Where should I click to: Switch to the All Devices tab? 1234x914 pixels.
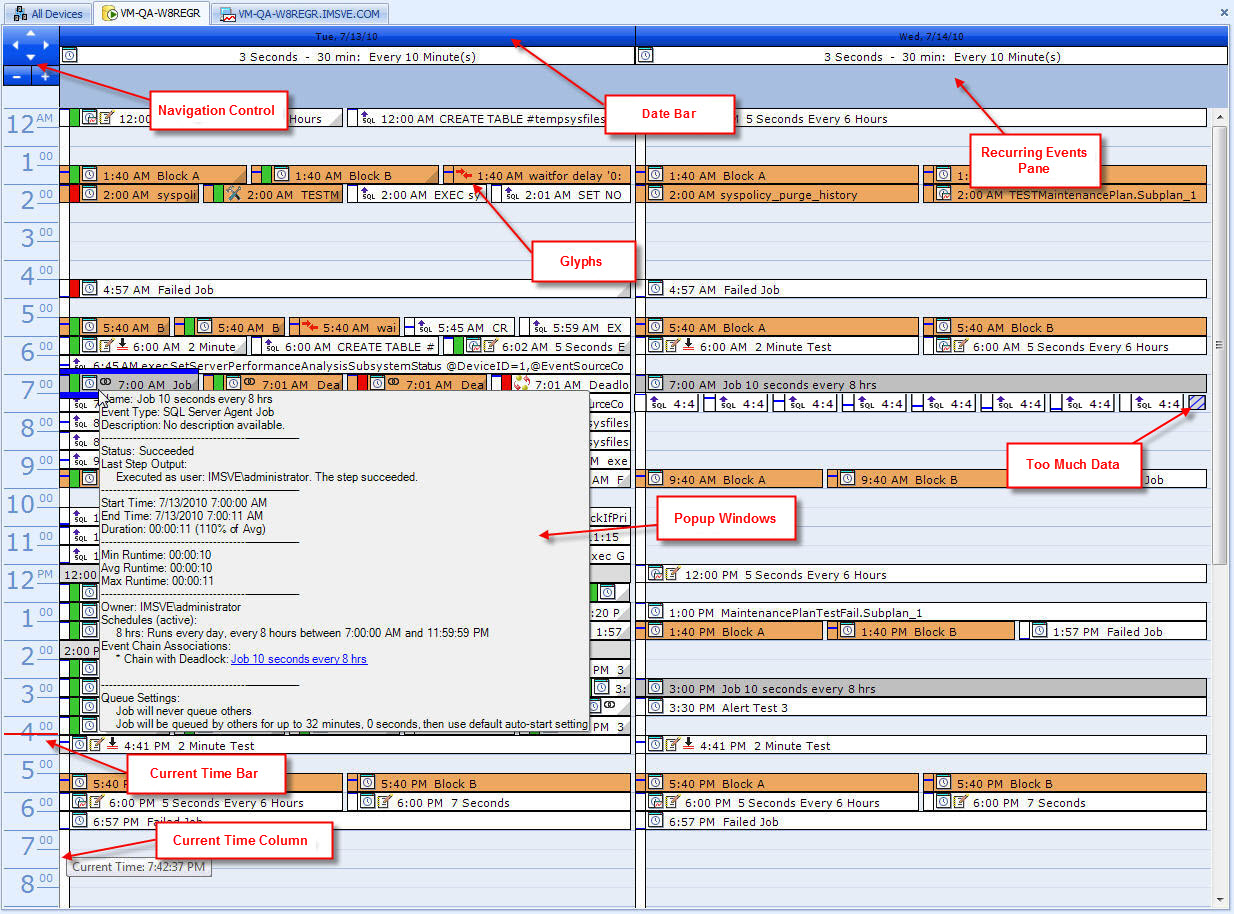(x=48, y=14)
